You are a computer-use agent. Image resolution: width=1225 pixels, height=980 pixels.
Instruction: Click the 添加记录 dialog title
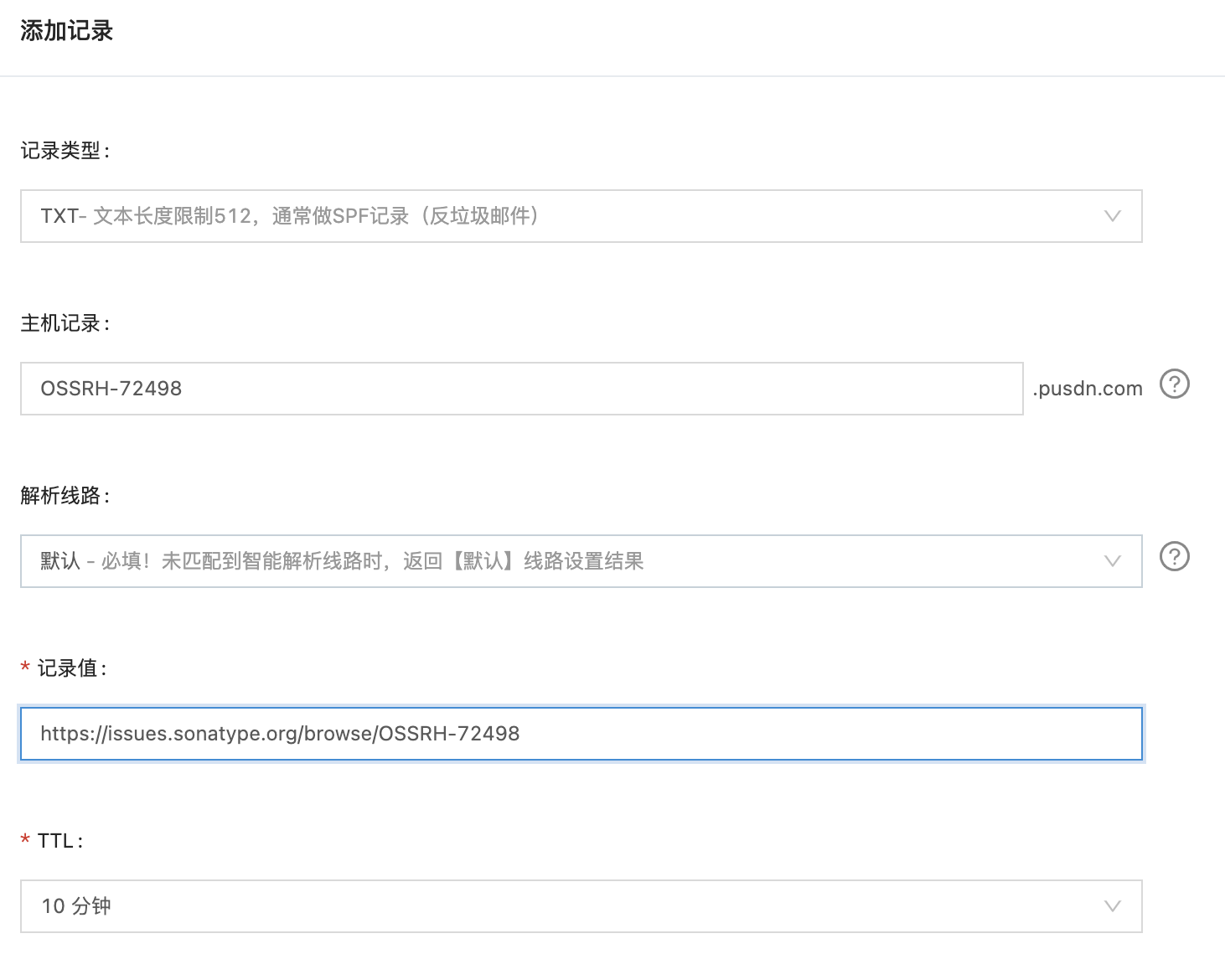[x=66, y=31]
